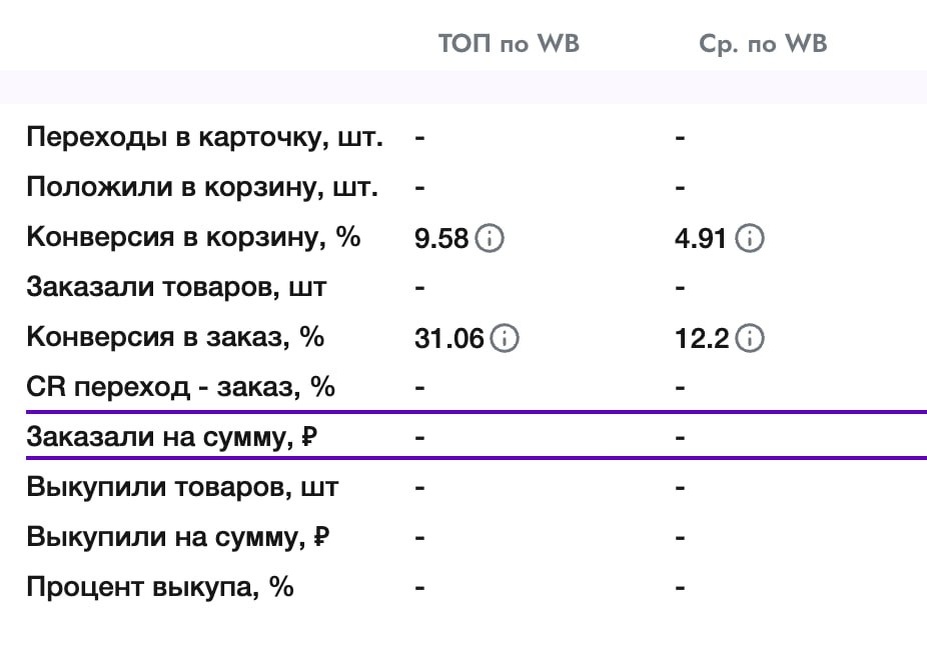Click info icon next to 9.58 value
This screenshot has width=927, height=654.
coord(489,239)
